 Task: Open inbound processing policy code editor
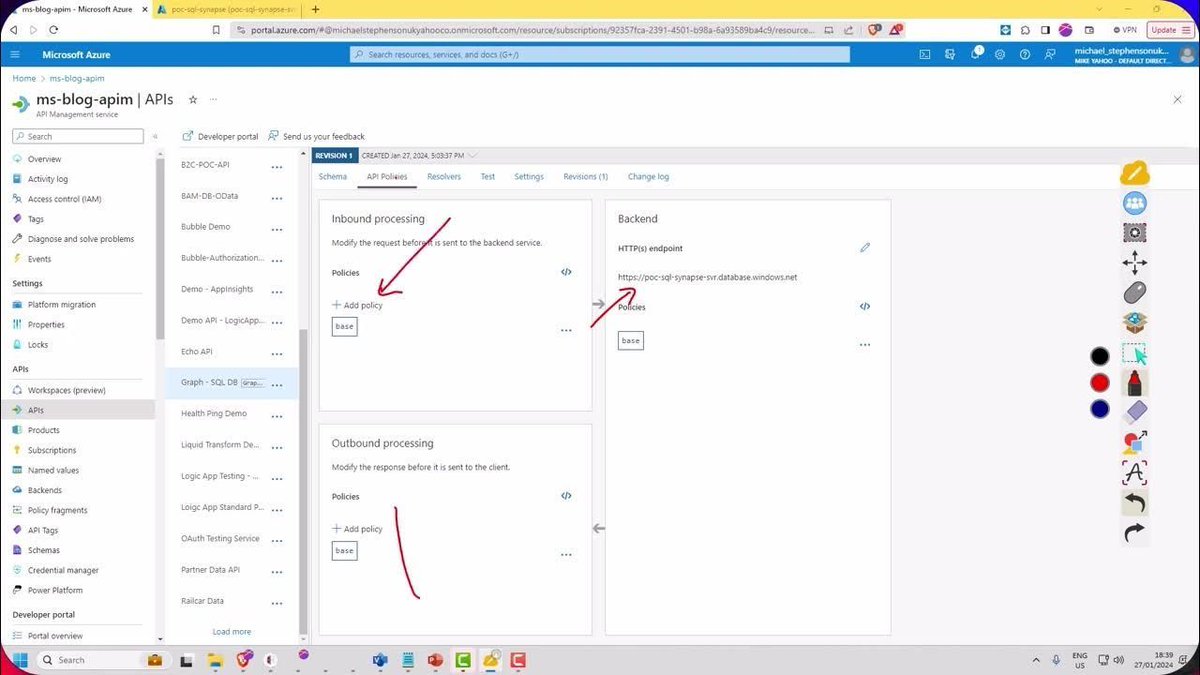tap(566, 272)
